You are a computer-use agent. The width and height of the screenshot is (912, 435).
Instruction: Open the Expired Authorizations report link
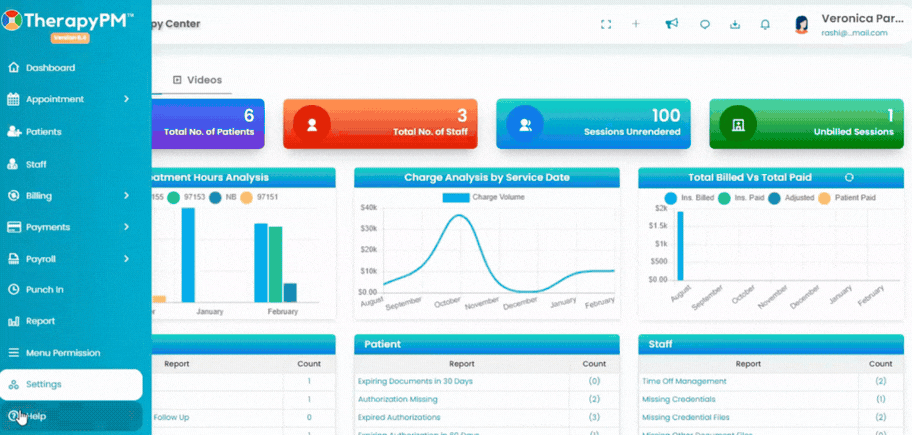tap(399, 418)
